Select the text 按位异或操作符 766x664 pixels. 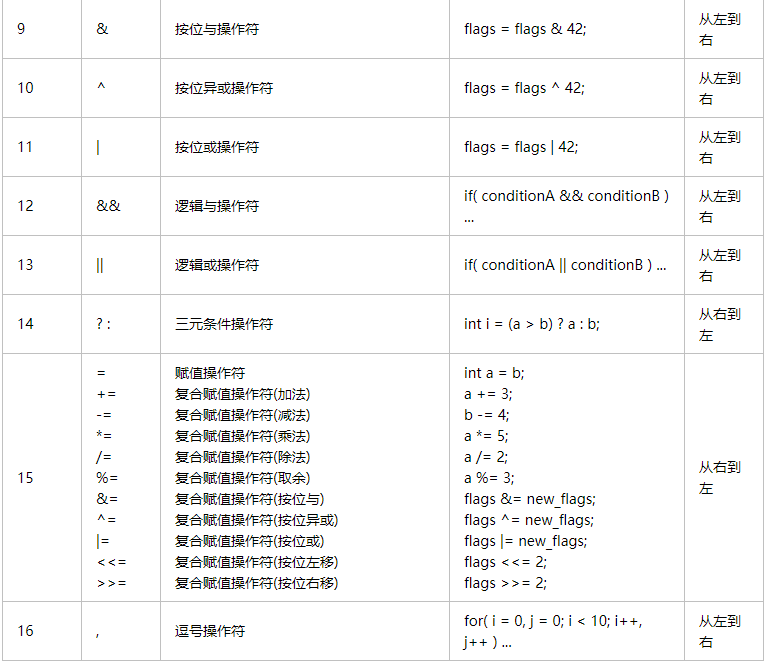224,88
